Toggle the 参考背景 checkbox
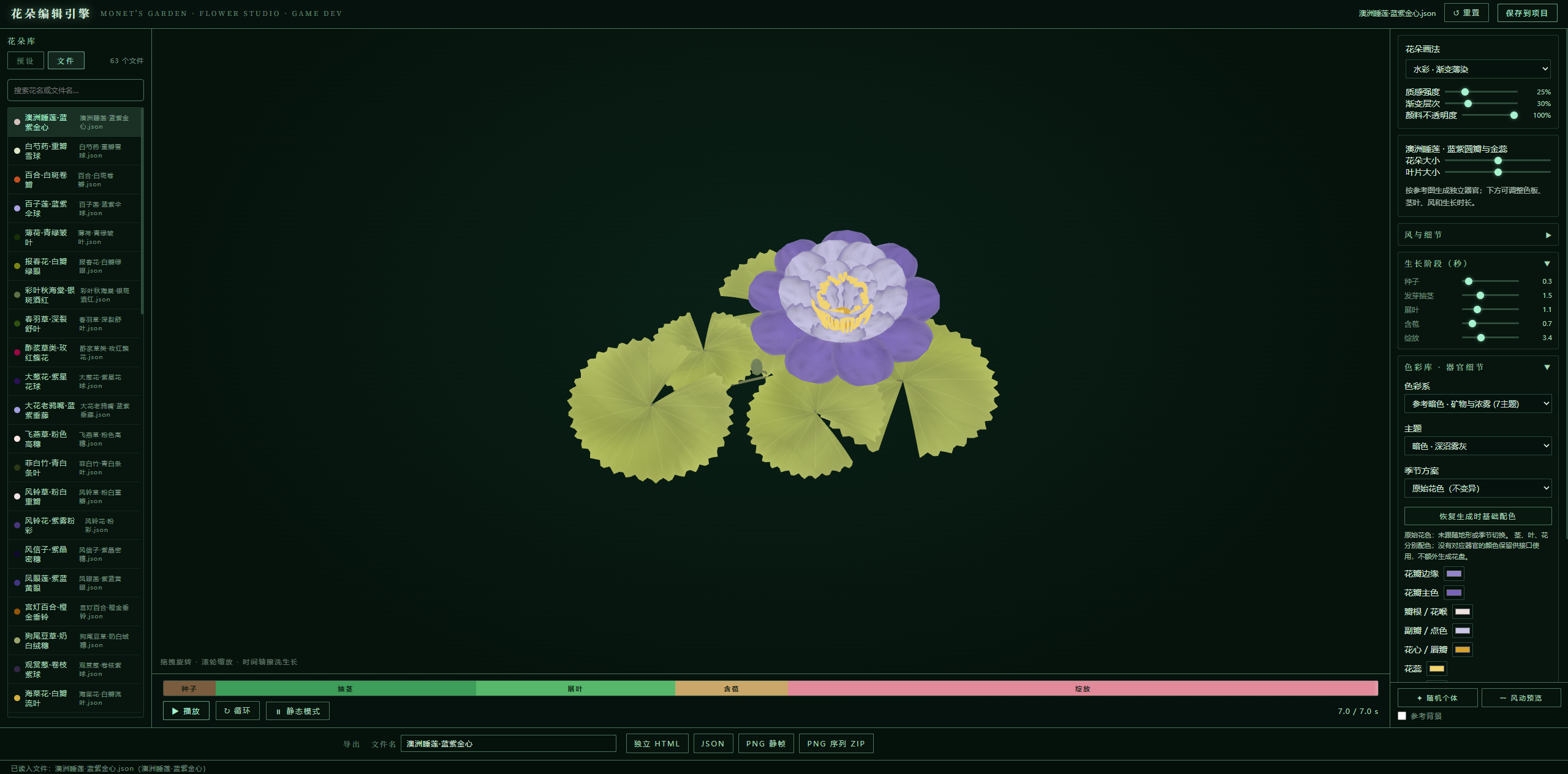Viewport: 1568px width, 774px height. pyautogui.click(x=1402, y=716)
